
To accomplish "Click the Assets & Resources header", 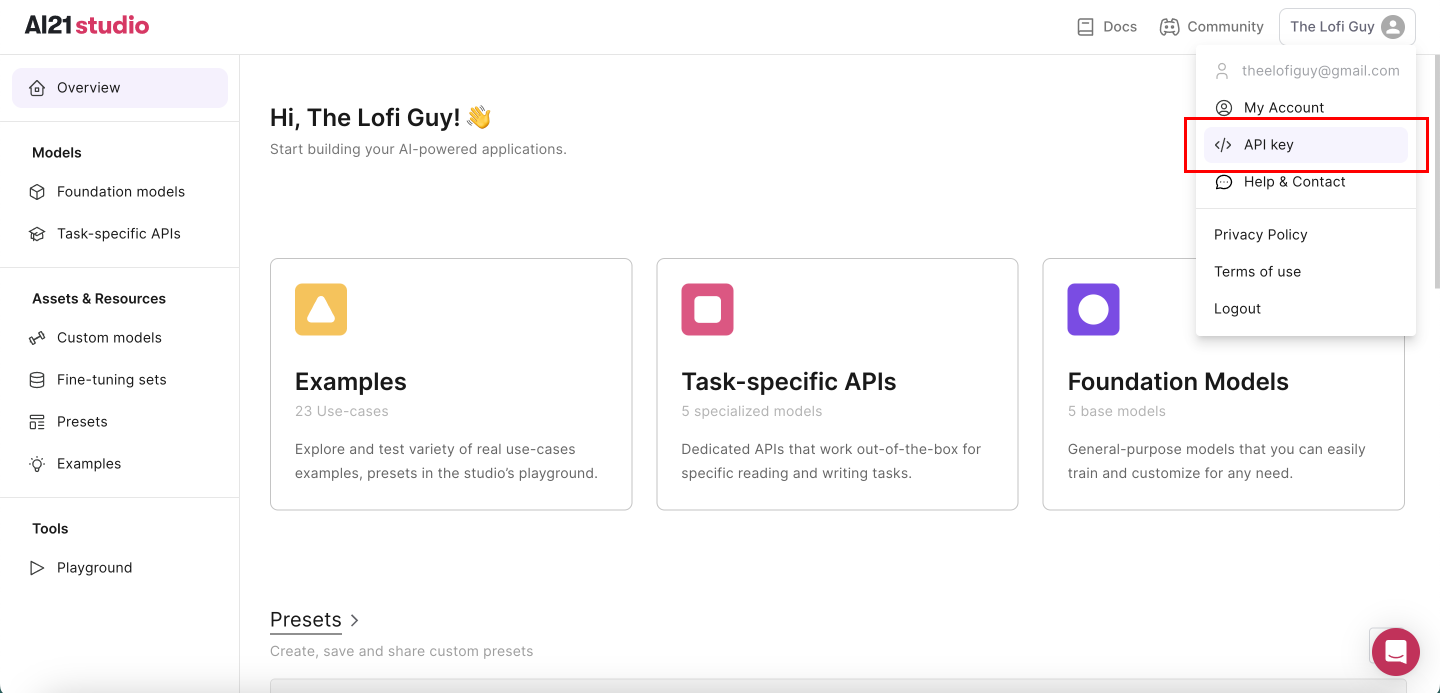I will 99,299.
